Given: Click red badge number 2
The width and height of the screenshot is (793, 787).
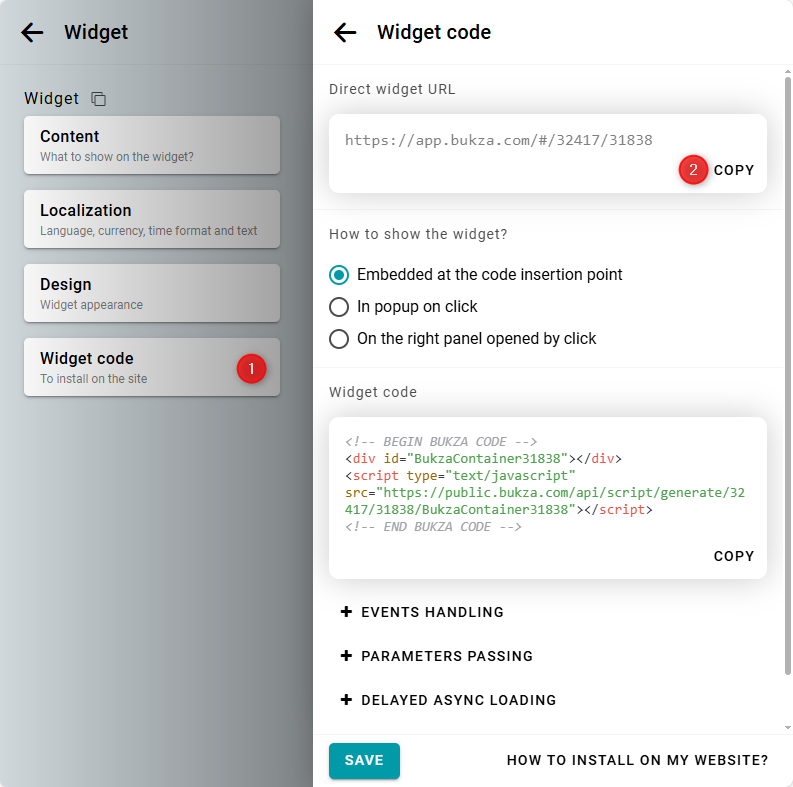Looking at the screenshot, I should coord(693,170).
